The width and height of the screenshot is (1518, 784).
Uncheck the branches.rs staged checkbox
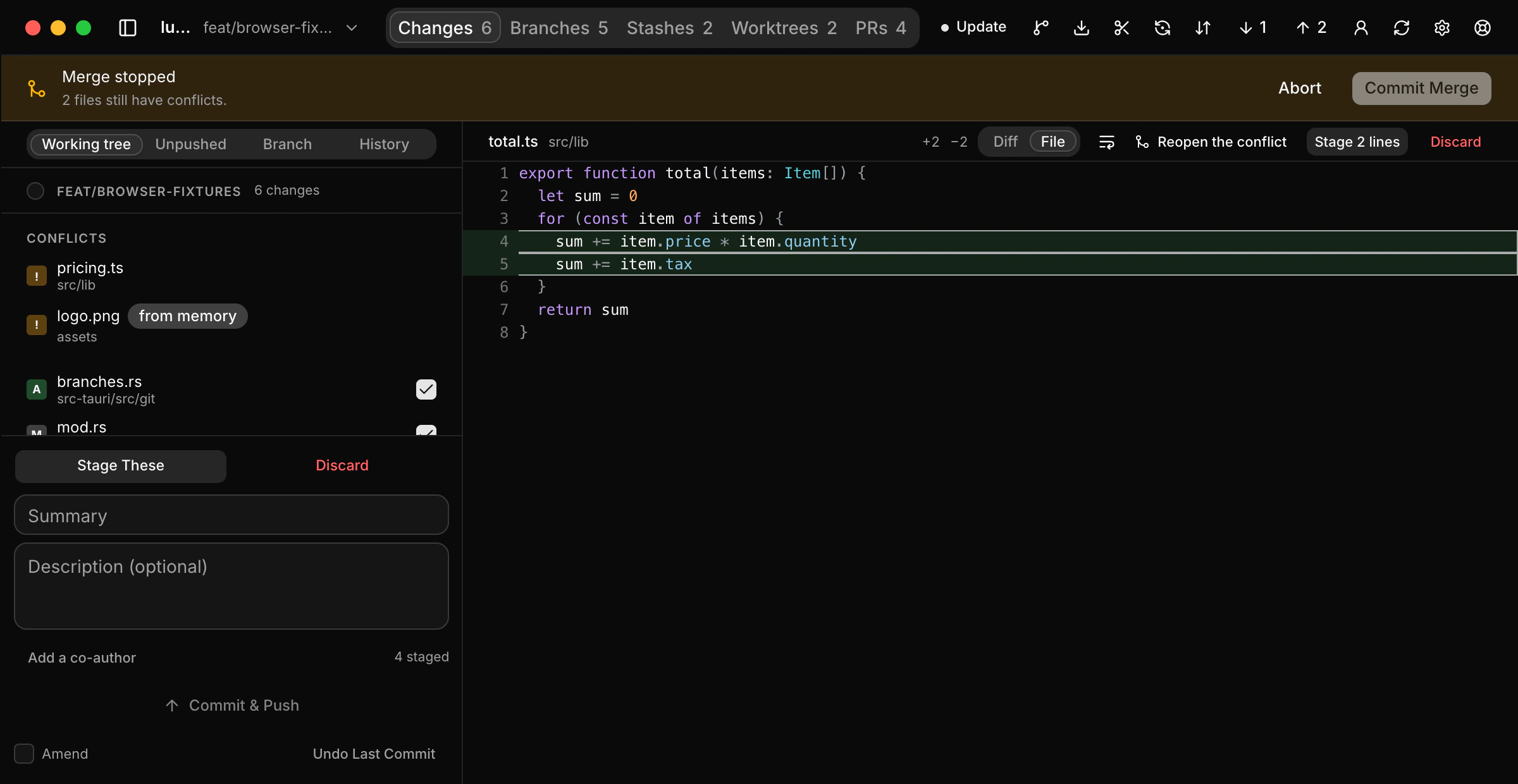(x=426, y=389)
